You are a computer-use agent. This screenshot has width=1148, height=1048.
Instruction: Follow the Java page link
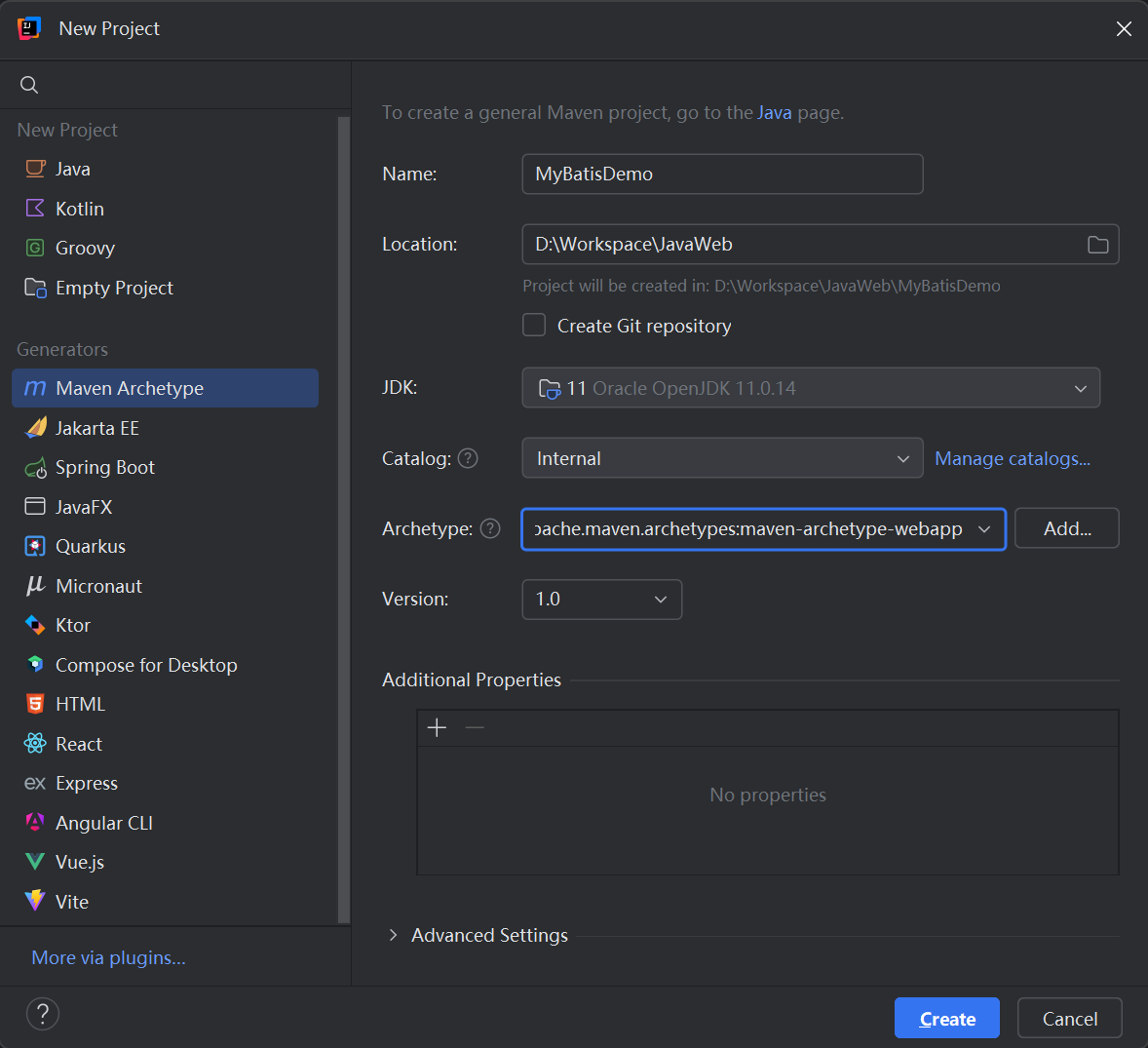click(x=775, y=113)
